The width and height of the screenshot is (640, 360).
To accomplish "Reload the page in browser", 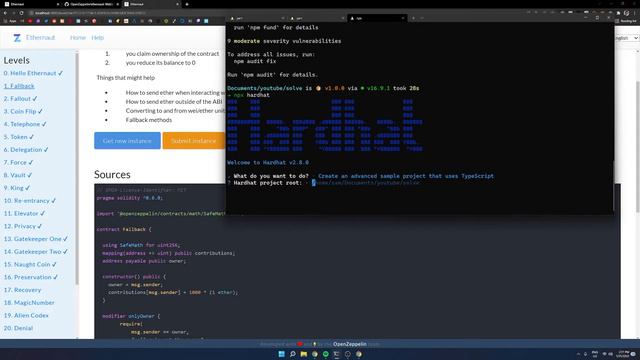I will click(x=21, y=13).
